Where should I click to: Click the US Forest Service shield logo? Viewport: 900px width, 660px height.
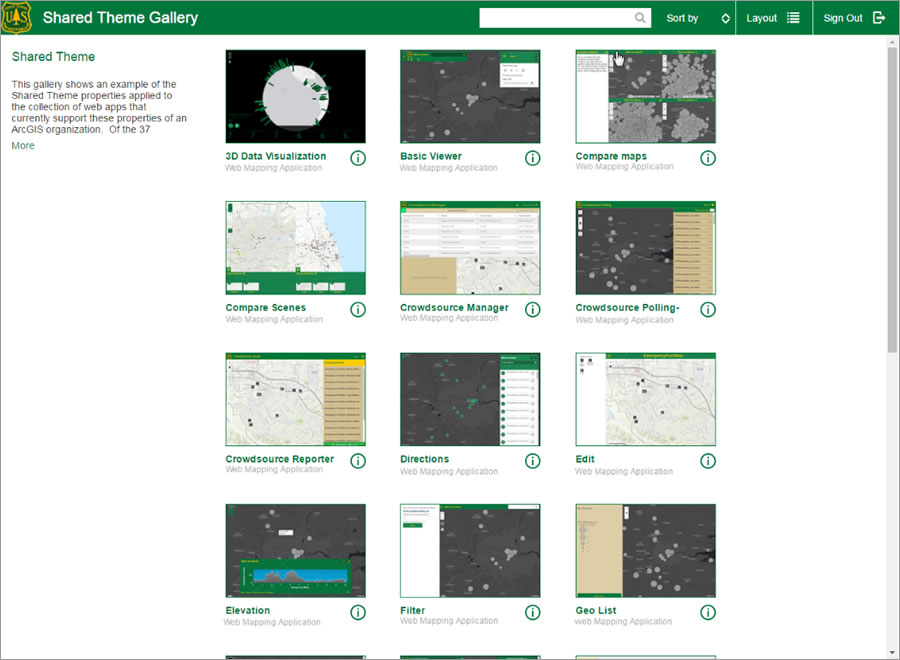(15, 17)
